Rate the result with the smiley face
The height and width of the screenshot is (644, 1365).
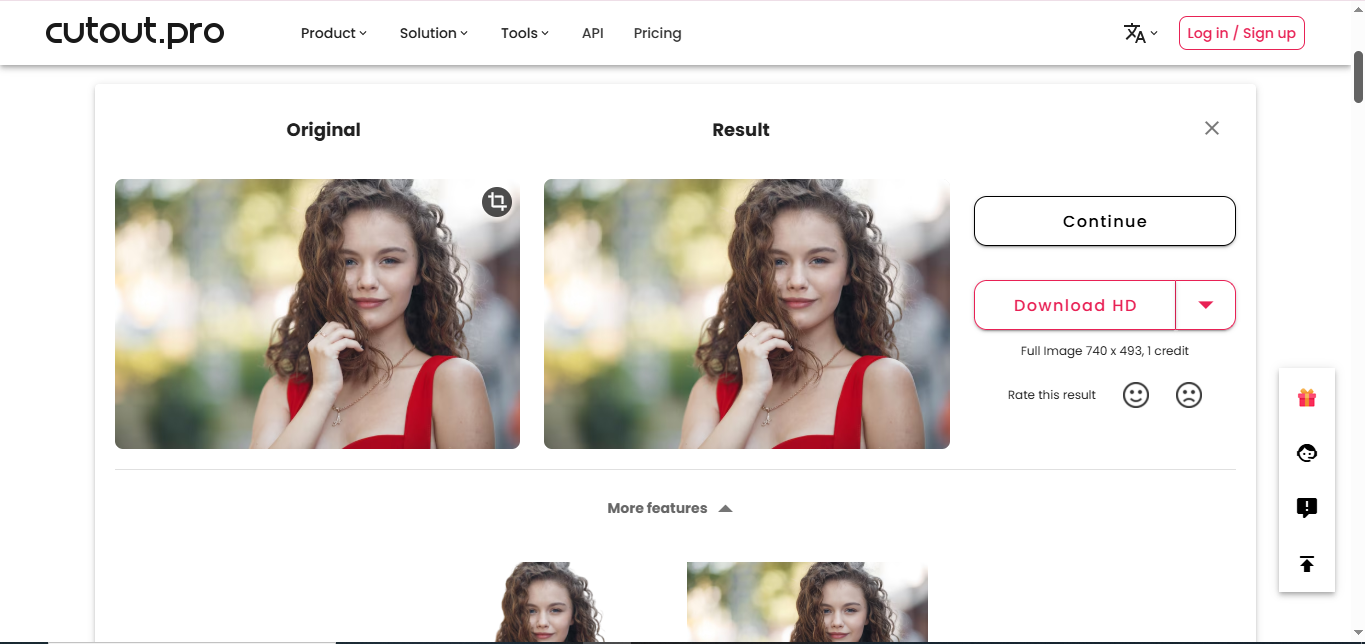pos(1135,394)
